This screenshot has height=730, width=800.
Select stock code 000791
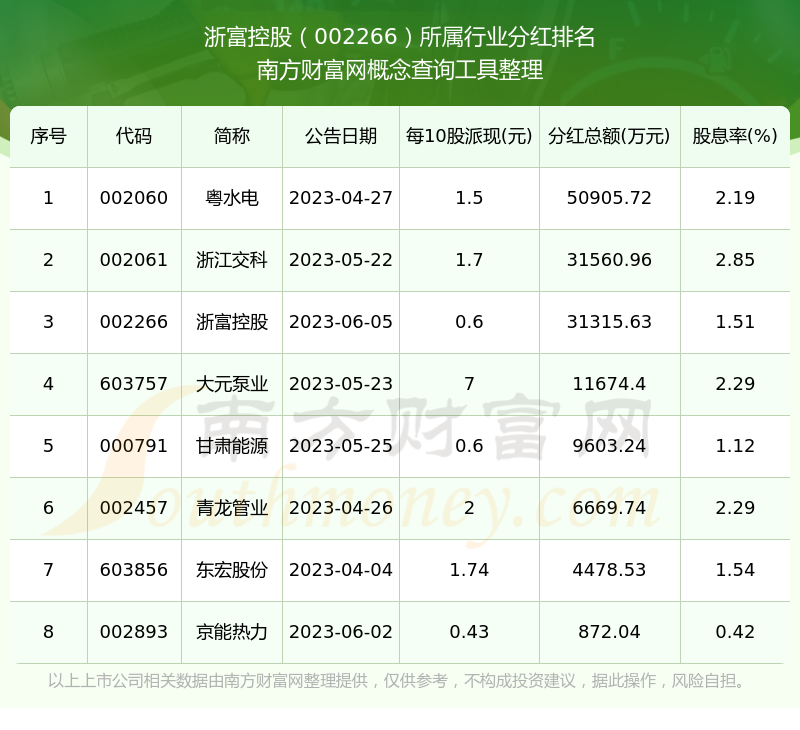click(134, 446)
